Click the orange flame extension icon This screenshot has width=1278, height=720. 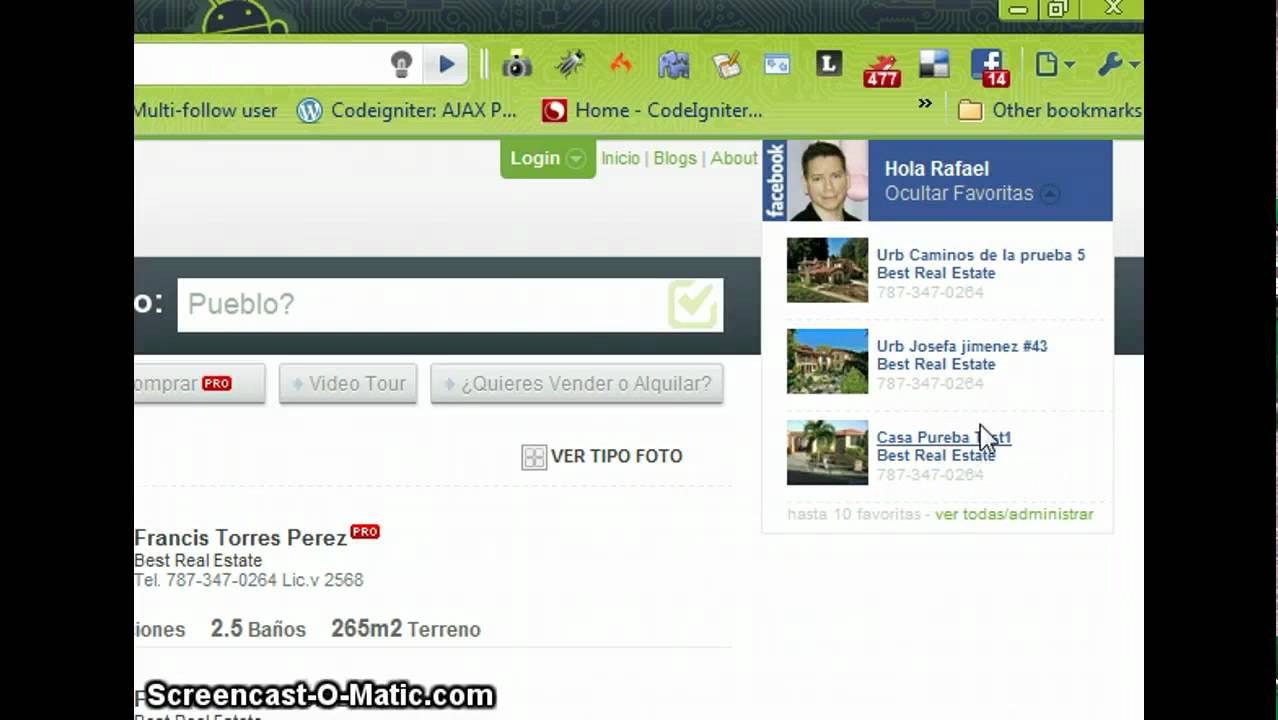click(x=621, y=65)
